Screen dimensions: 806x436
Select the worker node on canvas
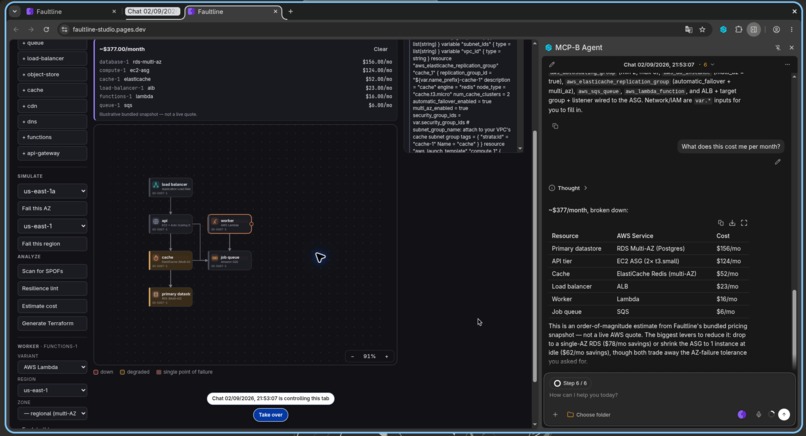click(x=229, y=224)
